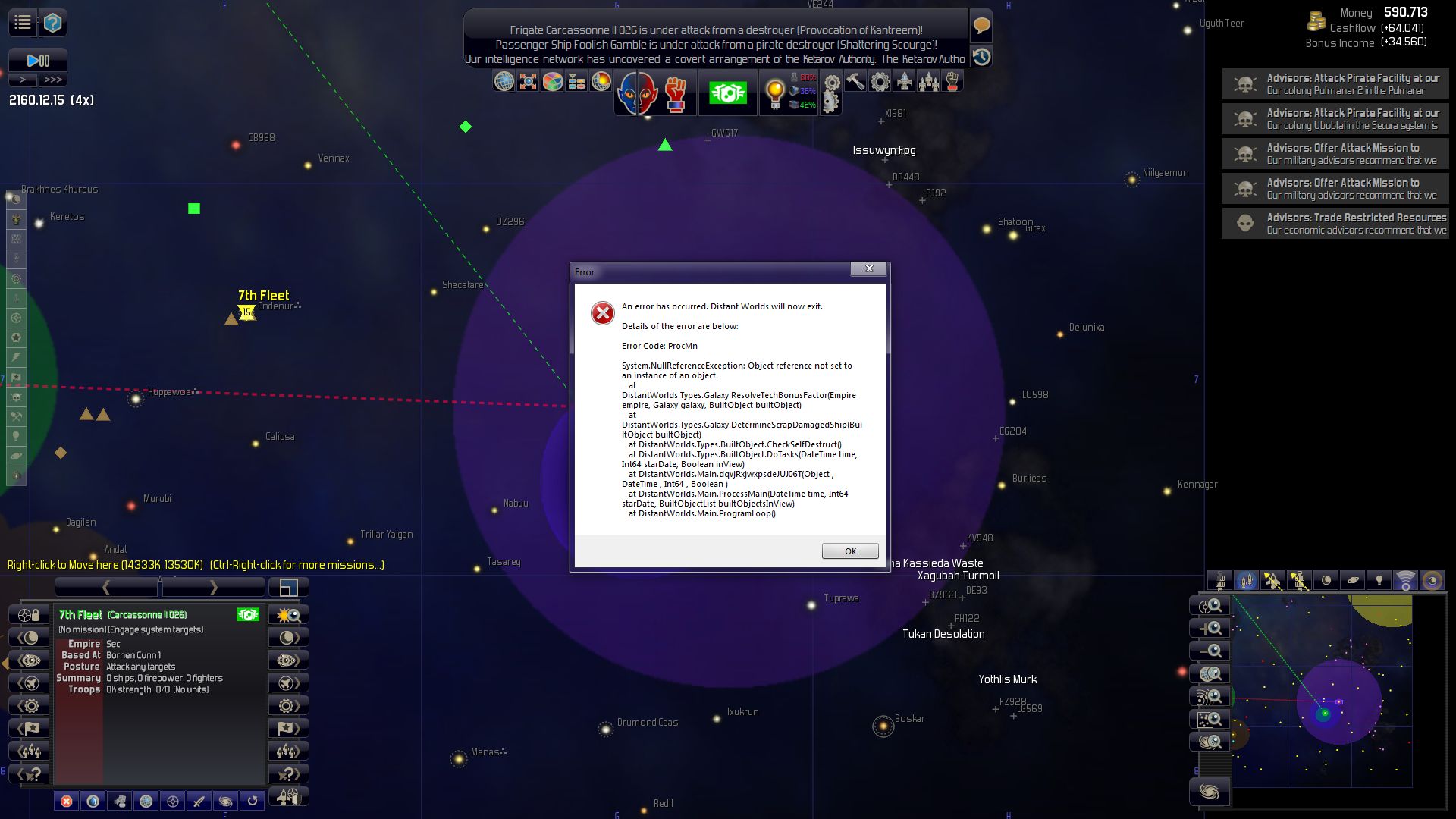Cycle to next military ship button
1456x819 pixels.
288,683
